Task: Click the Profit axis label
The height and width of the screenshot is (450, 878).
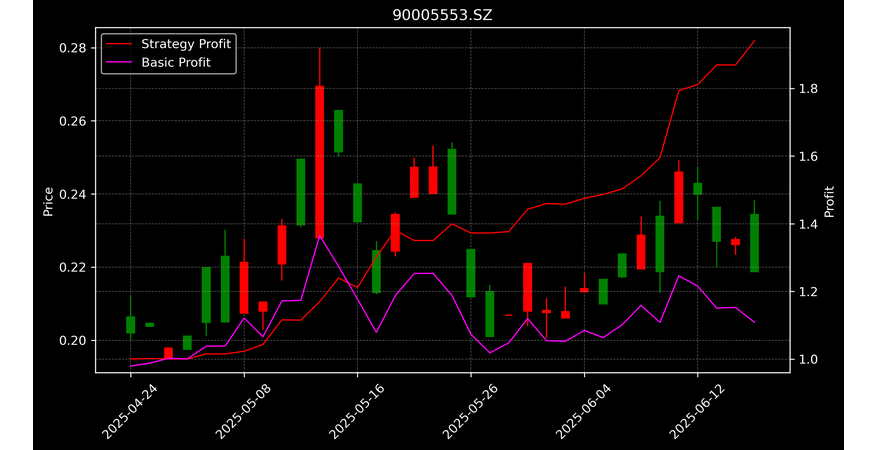Action: (x=829, y=201)
